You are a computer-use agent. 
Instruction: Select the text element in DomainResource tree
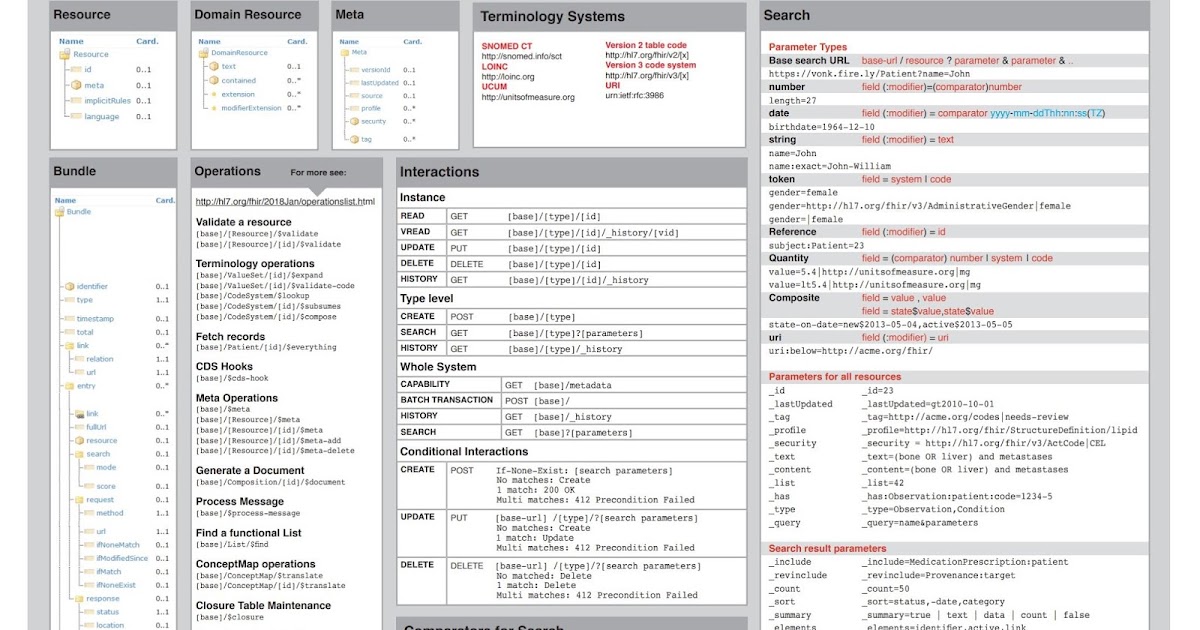pyautogui.click(x=229, y=66)
